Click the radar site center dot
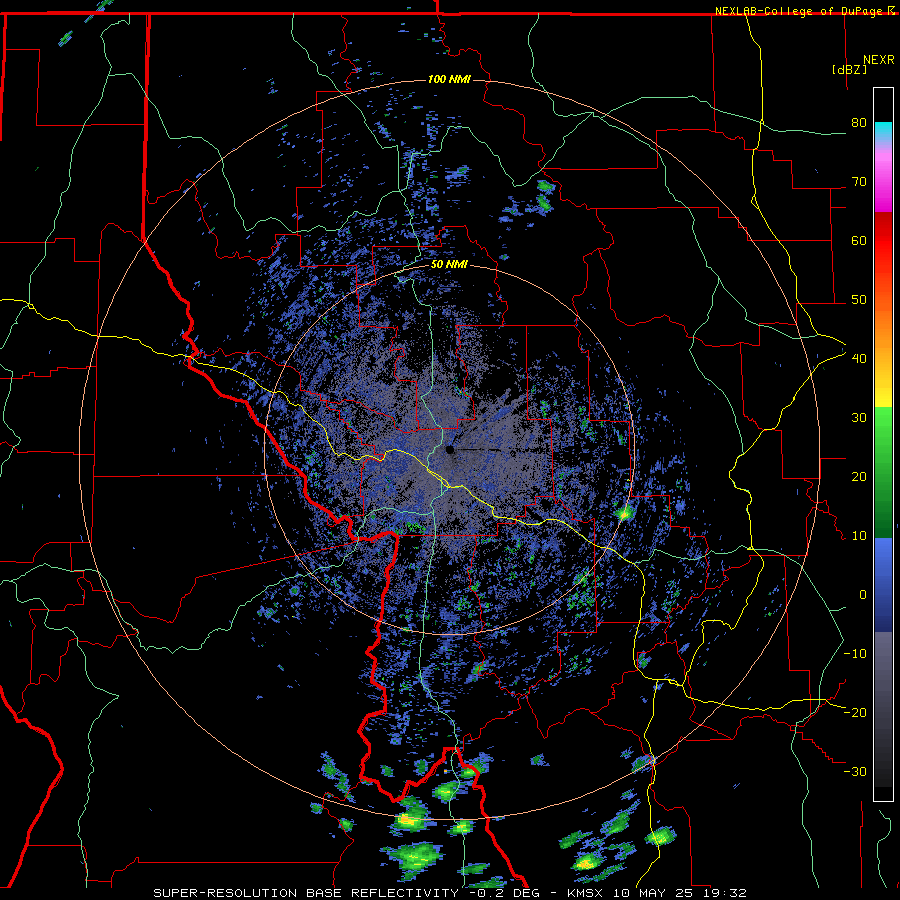 449,450
